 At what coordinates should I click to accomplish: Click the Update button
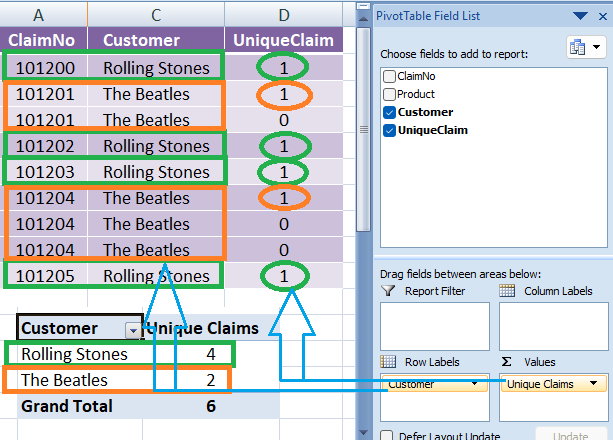571,436
